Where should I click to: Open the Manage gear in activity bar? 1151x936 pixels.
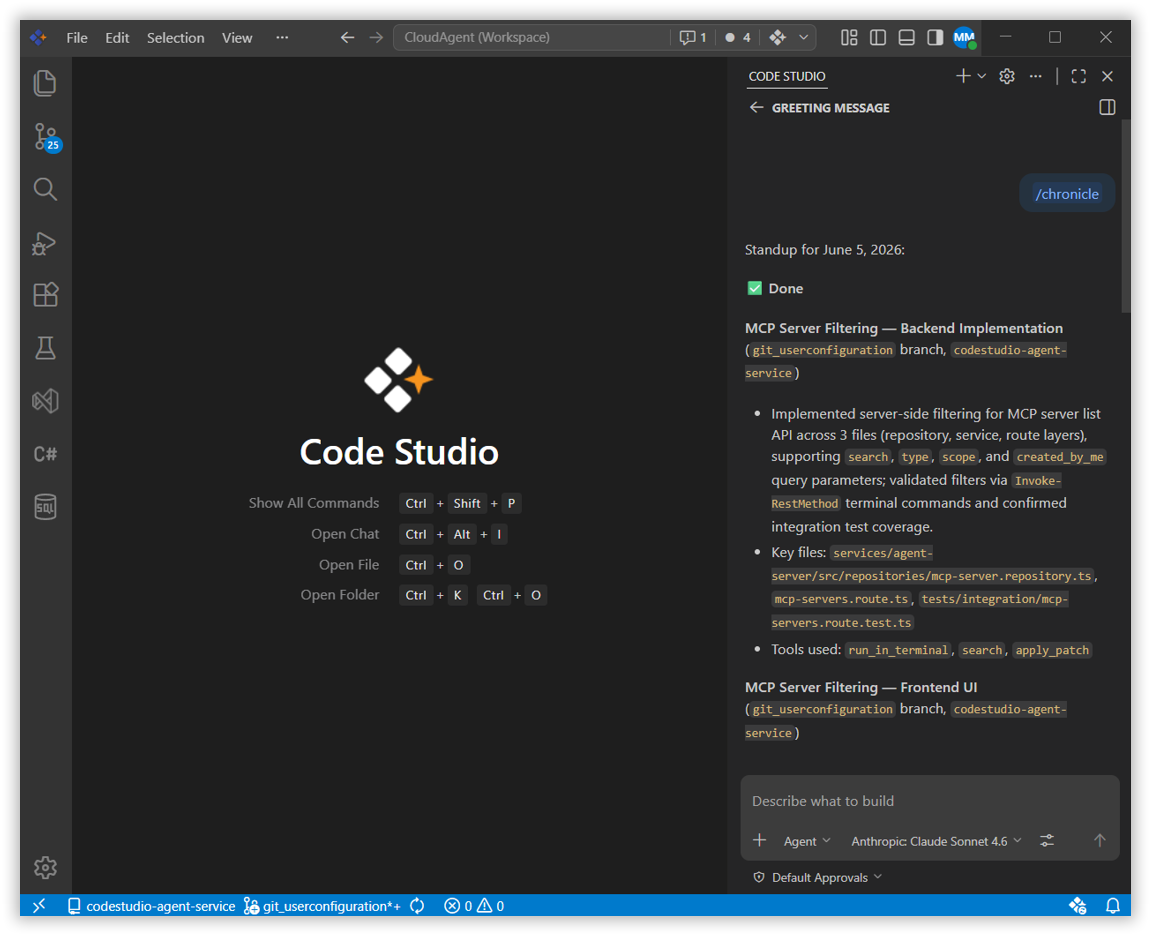[45, 868]
